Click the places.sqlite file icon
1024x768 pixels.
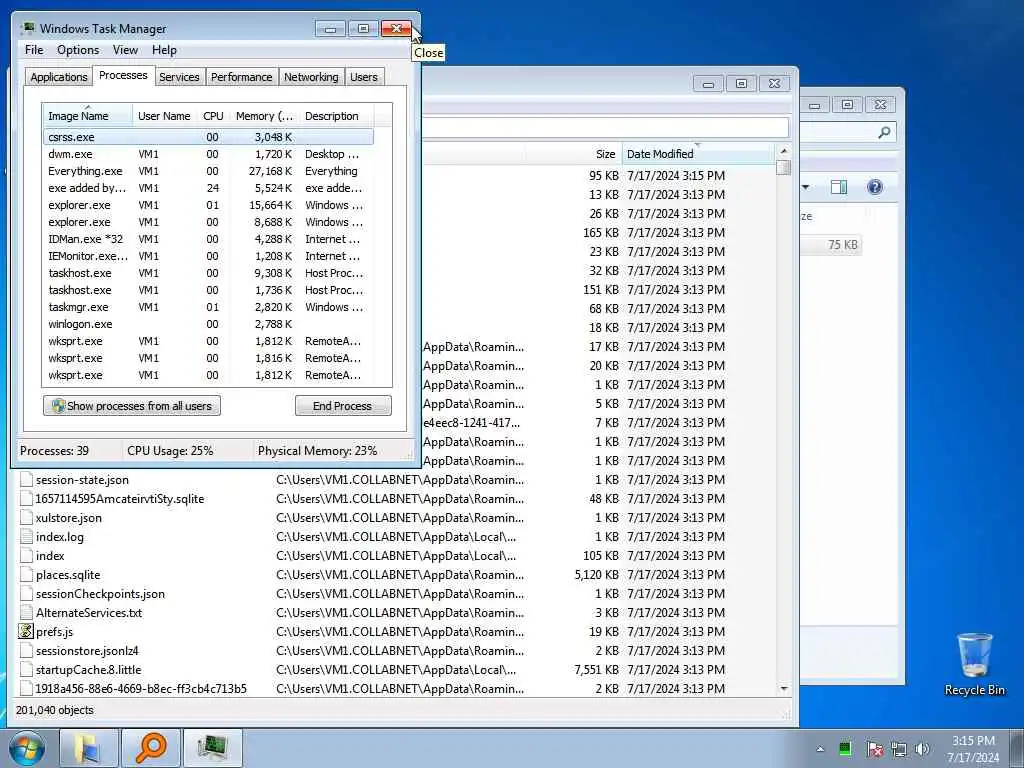[25, 575]
